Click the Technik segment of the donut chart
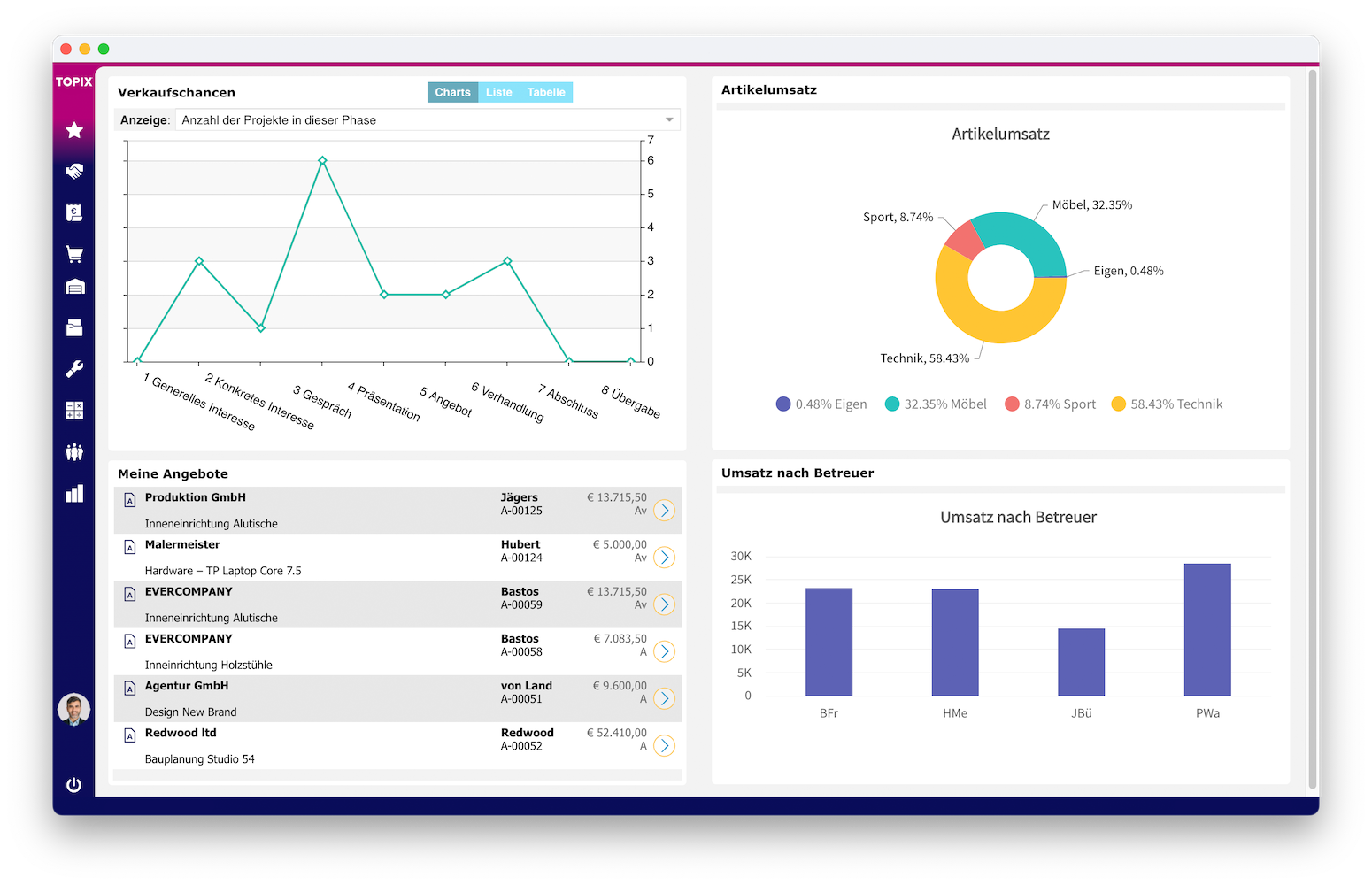Image resolution: width=1372 pixels, height=885 pixels. coord(988,324)
